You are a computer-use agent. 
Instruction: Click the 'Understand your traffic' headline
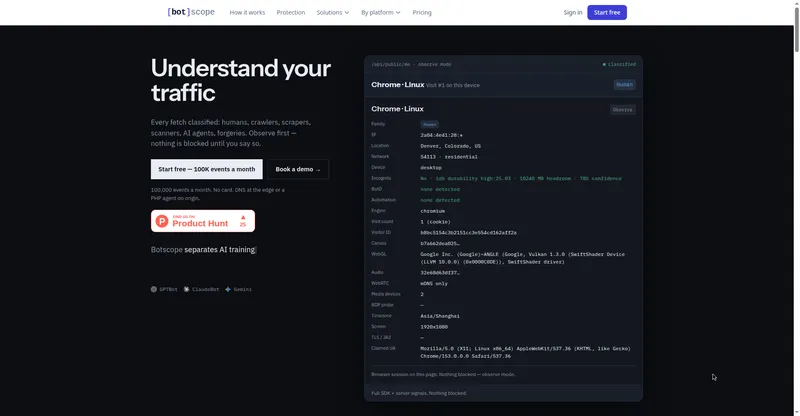point(241,80)
